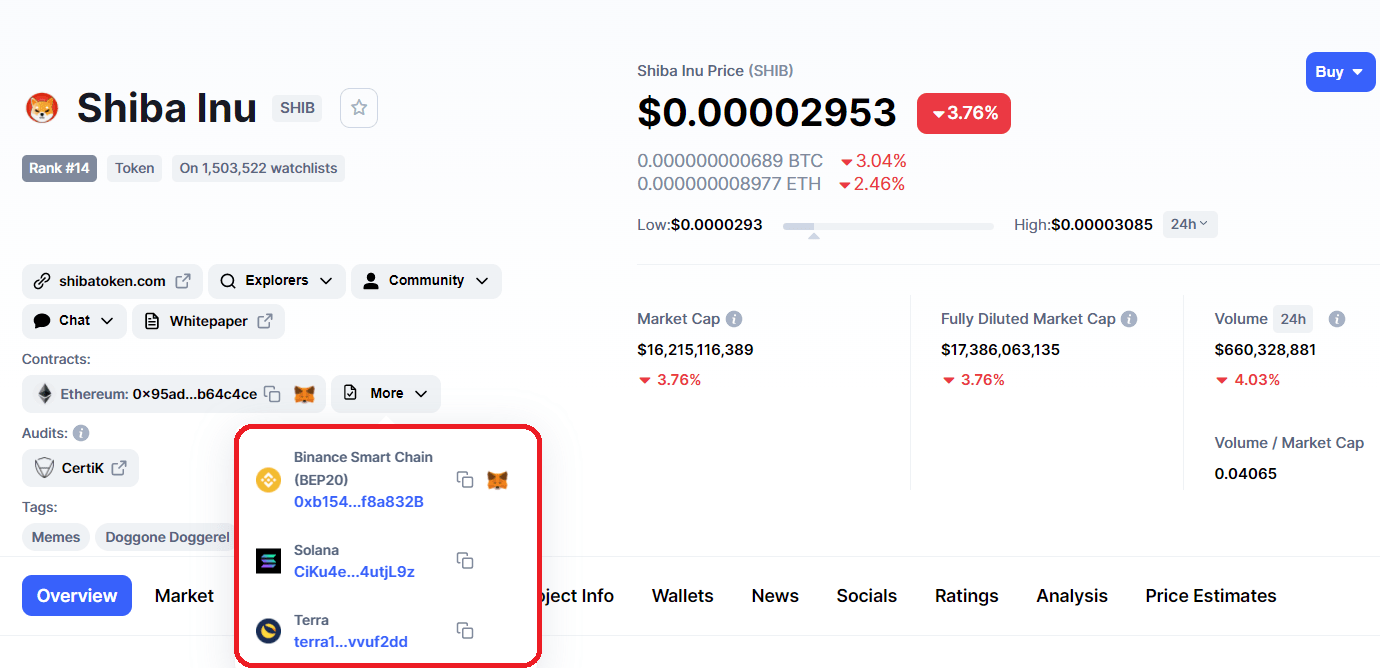Add Ethereum contract to MetaMask
This screenshot has width=1381, height=668.
pyautogui.click(x=305, y=394)
